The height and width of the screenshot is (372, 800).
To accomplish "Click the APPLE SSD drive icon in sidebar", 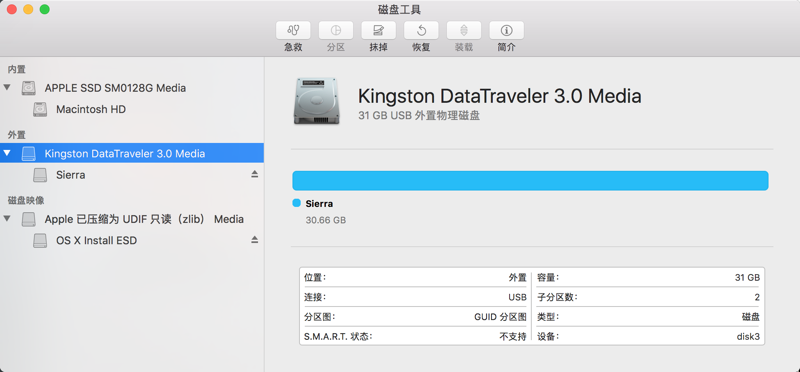I will pyautogui.click(x=29, y=88).
